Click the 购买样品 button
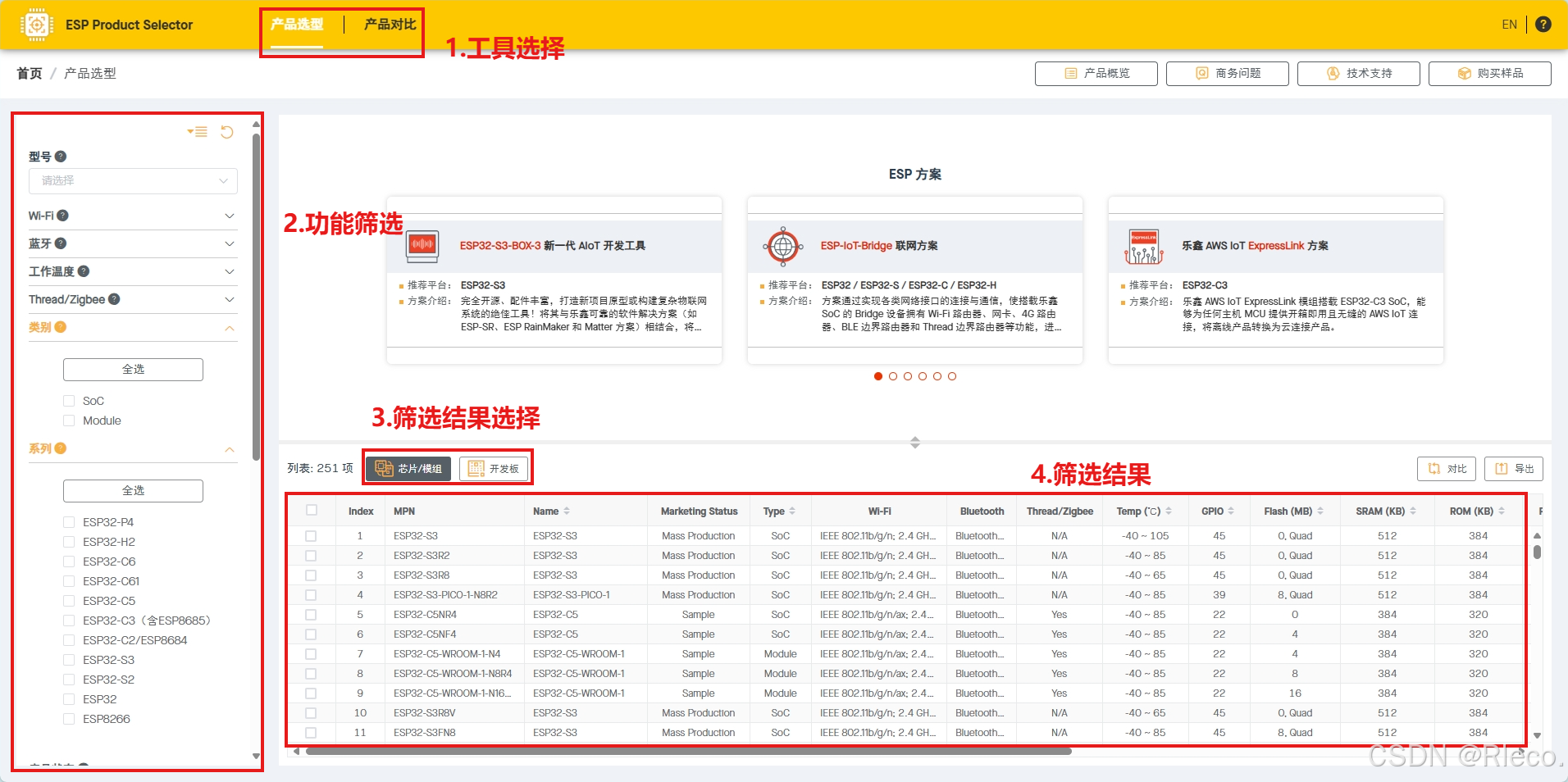1568x782 pixels. pos(1490,74)
